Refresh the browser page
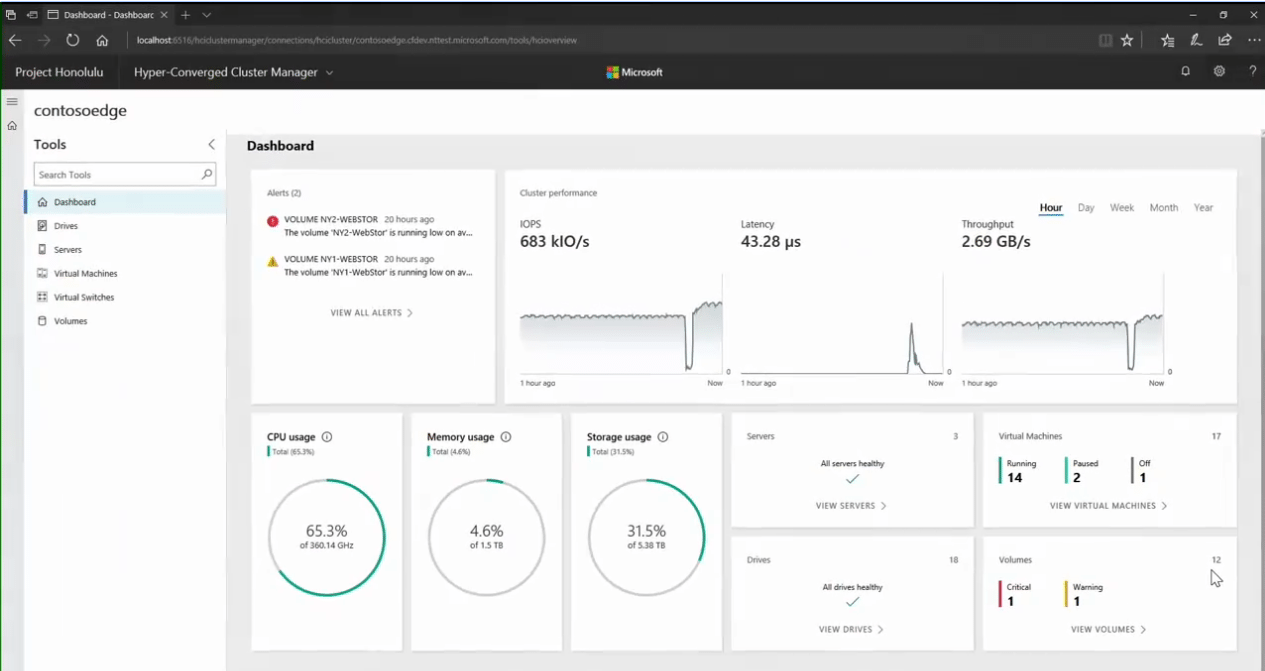1265x671 pixels. (x=73, y=41)
